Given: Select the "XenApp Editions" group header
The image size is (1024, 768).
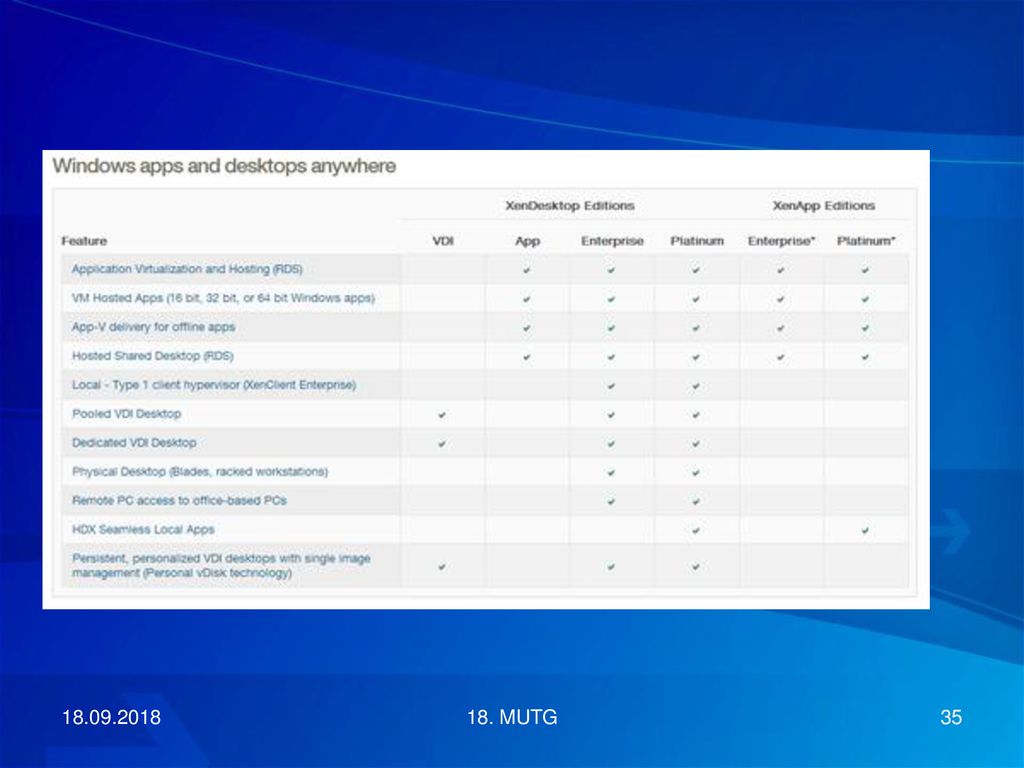Looking at the screenshot, I should point(824,206).
